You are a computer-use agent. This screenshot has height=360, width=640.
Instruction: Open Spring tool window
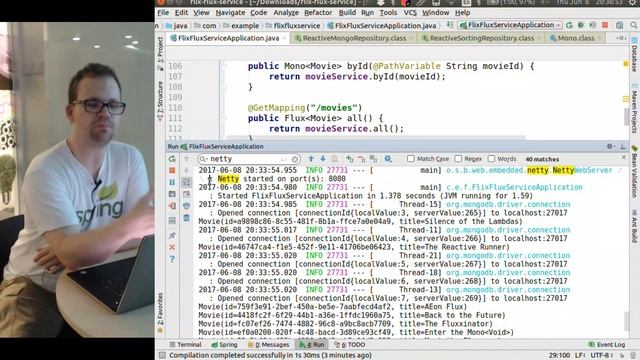224,344
